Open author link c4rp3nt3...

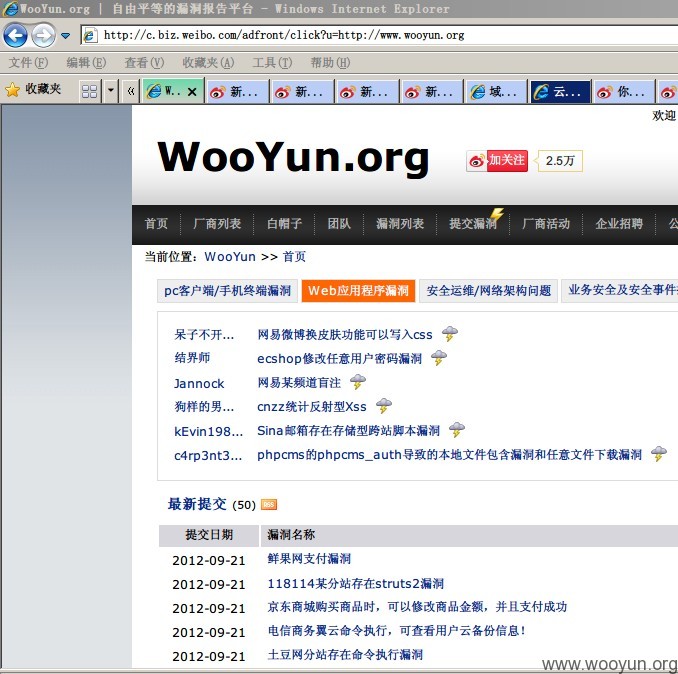click(x=208, y=456)
